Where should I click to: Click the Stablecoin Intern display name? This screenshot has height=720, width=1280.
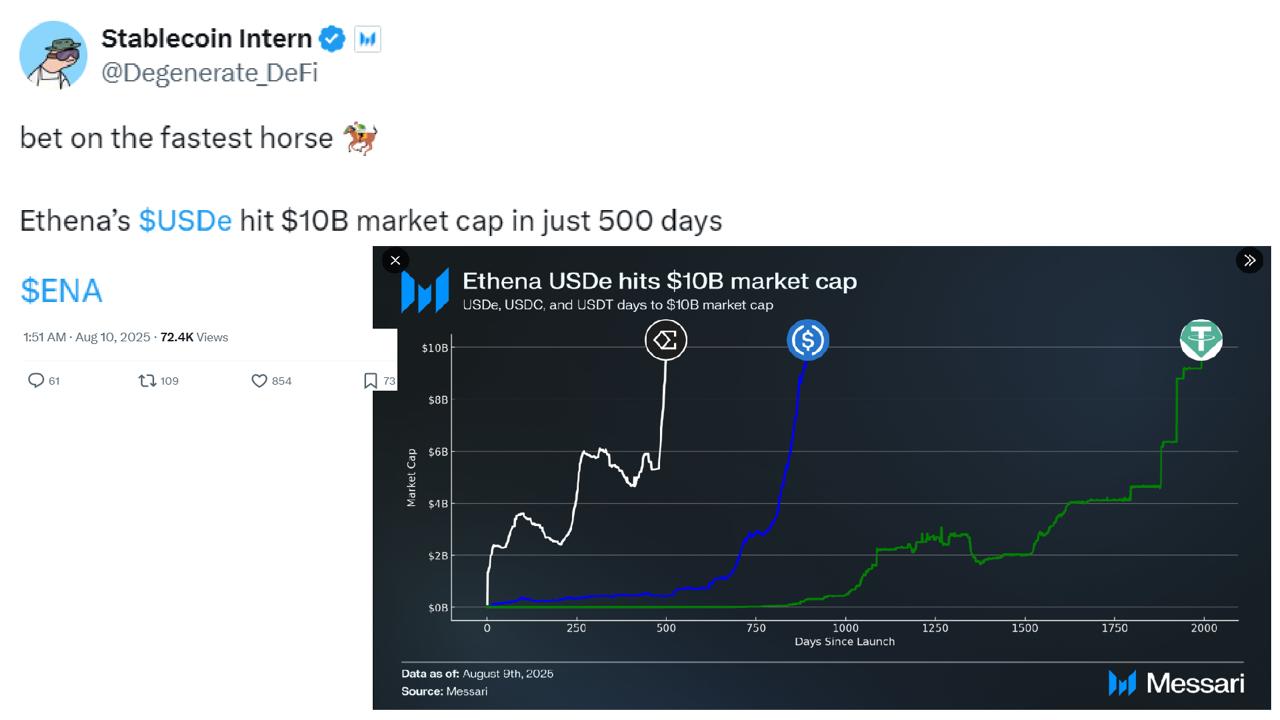pyautogui.click(x=206, y=39)
